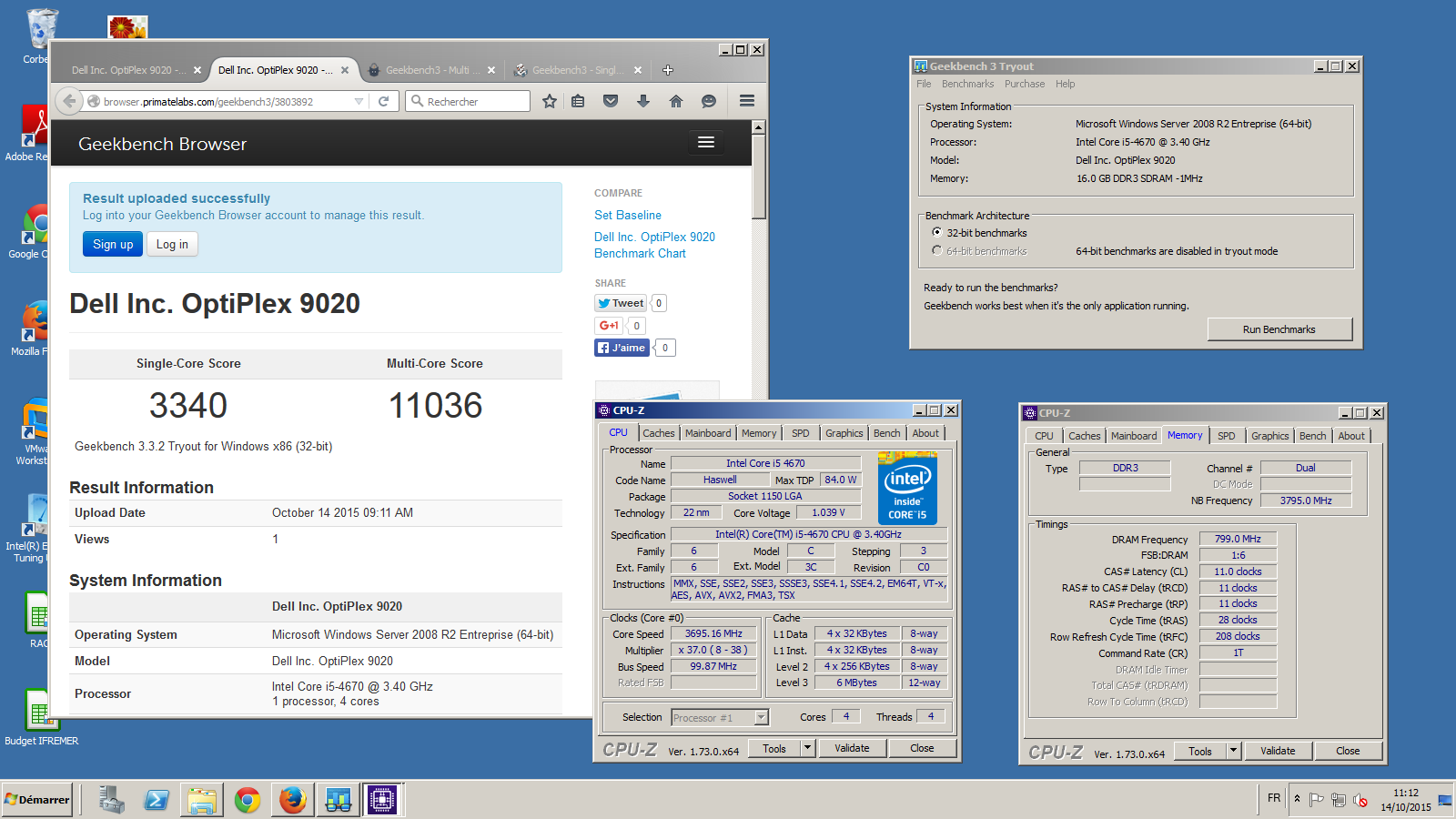Close the Geekbench3 - Multi tab
The image size is (1456, 819).
(x=491, y=70)
